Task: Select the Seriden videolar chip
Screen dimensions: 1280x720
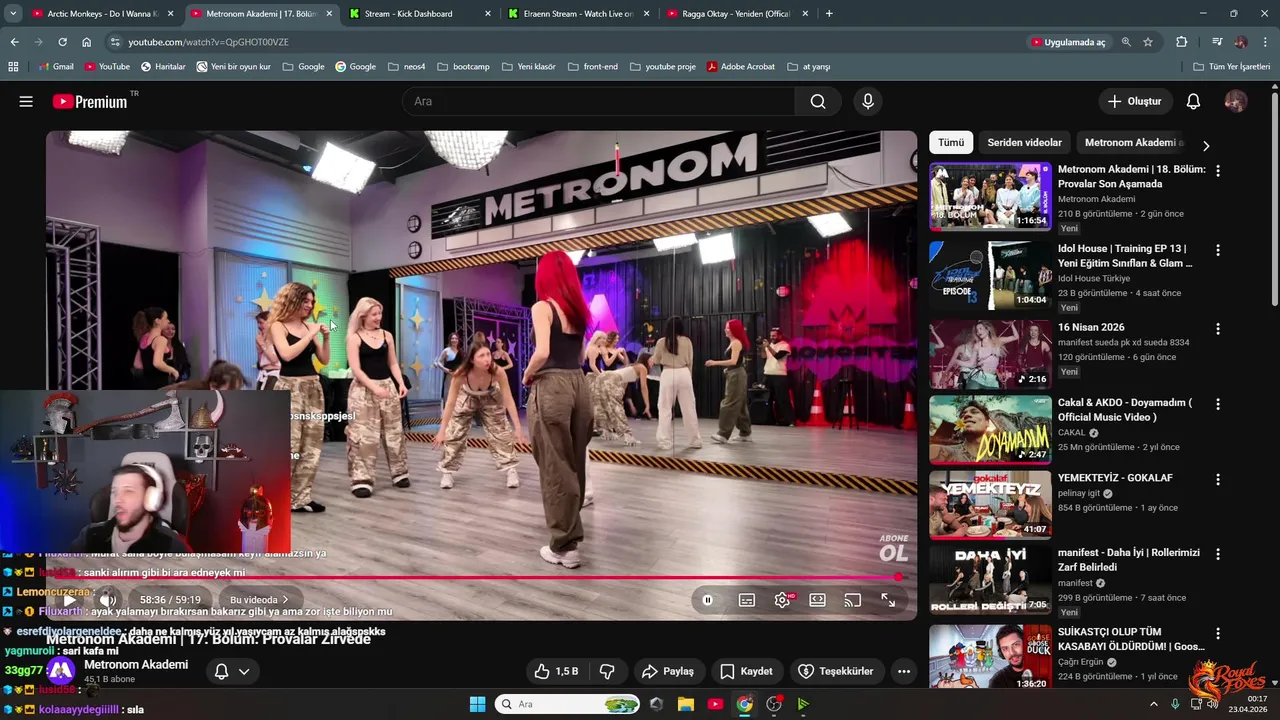Action: [1024, 142]
